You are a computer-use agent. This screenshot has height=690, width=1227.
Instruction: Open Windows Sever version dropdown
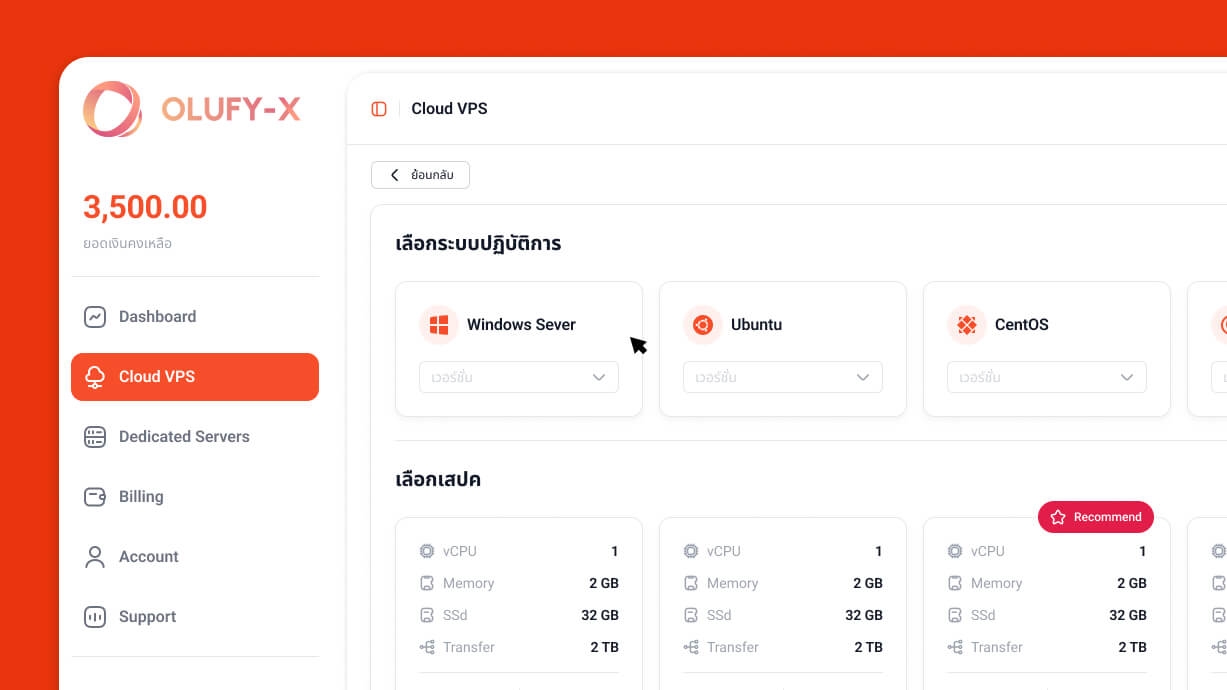519,377
